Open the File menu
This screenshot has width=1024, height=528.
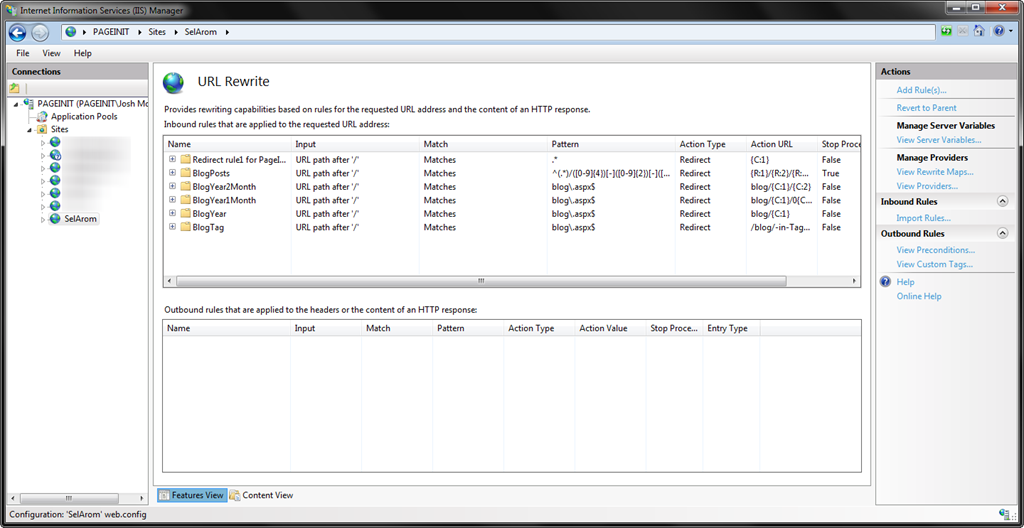point(22,53)
